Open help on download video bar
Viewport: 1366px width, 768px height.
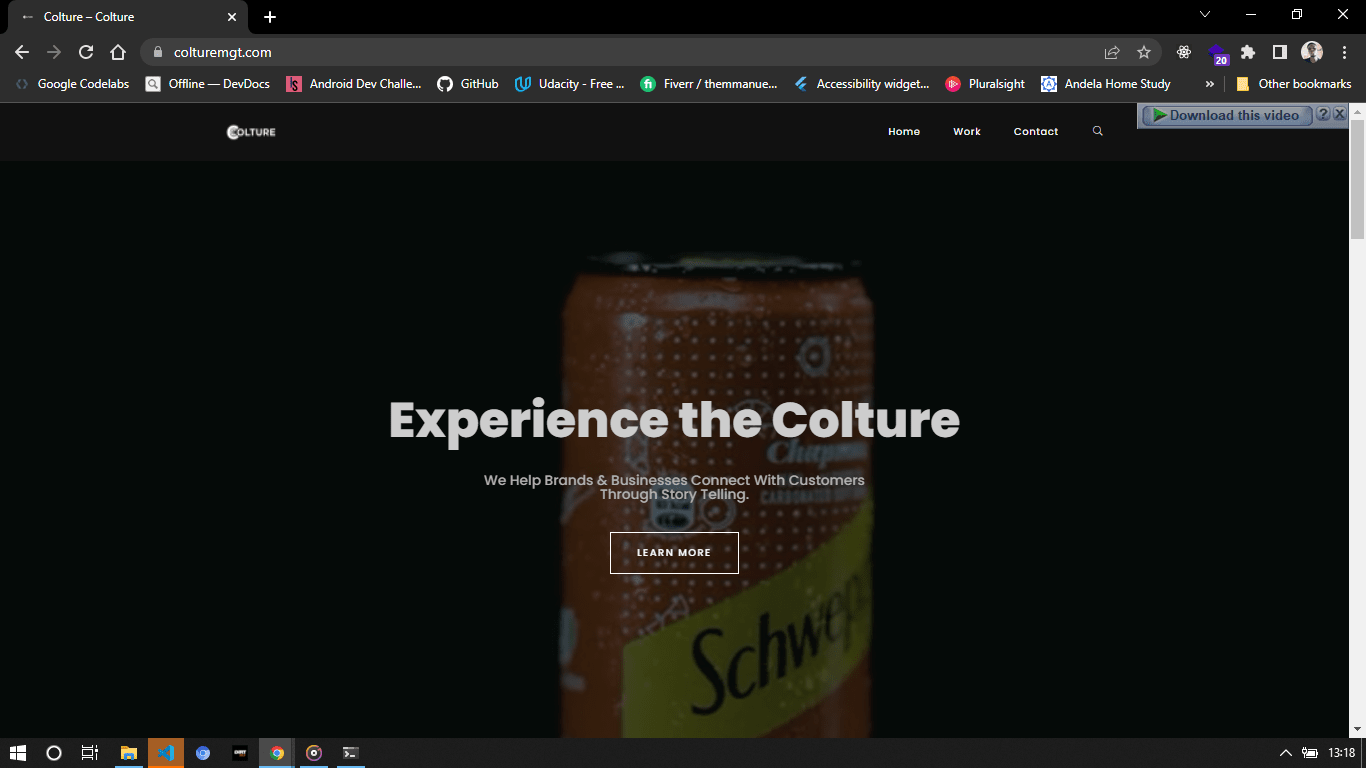pos(1323,114)
